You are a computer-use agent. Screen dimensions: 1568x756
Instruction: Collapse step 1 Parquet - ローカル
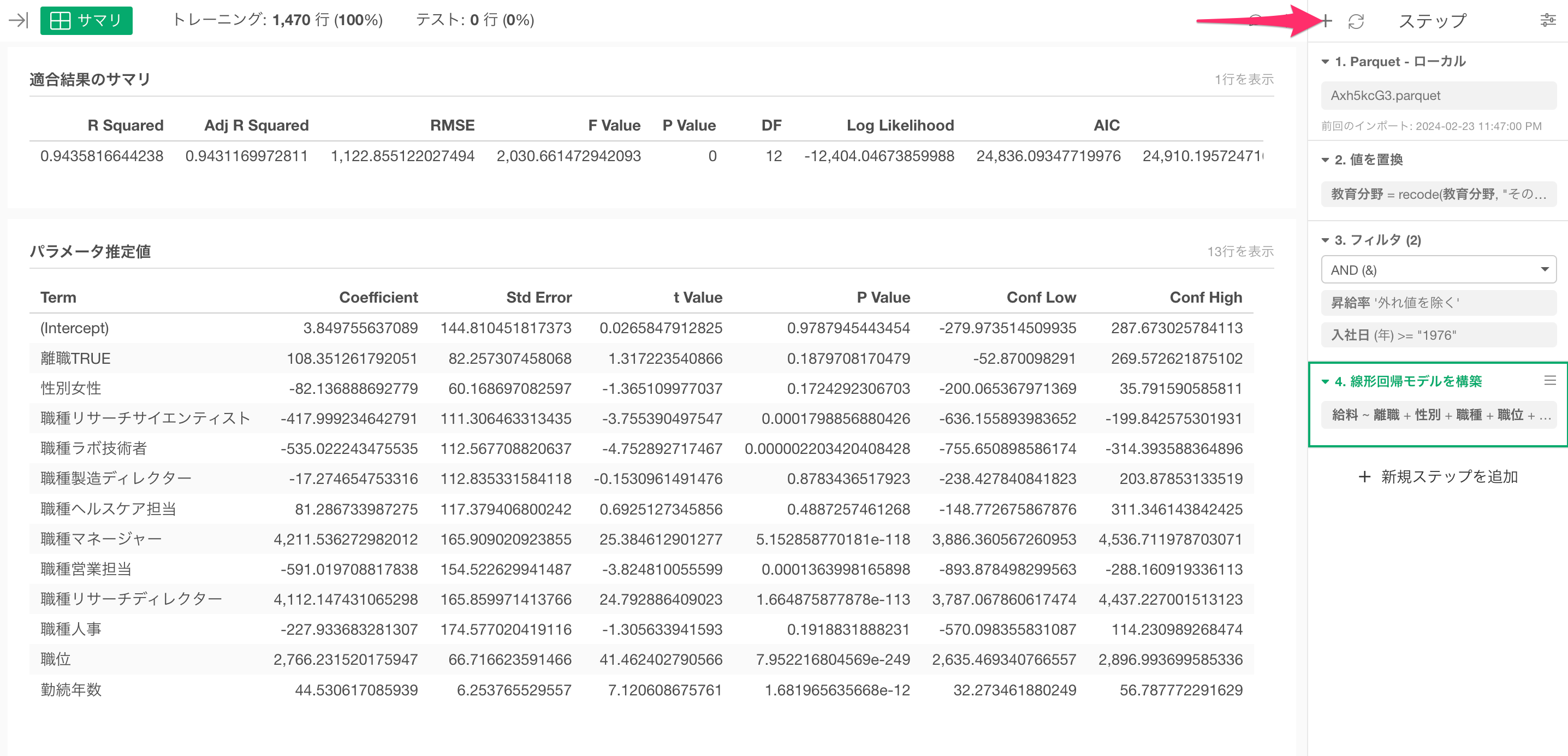coord(1325,62)
